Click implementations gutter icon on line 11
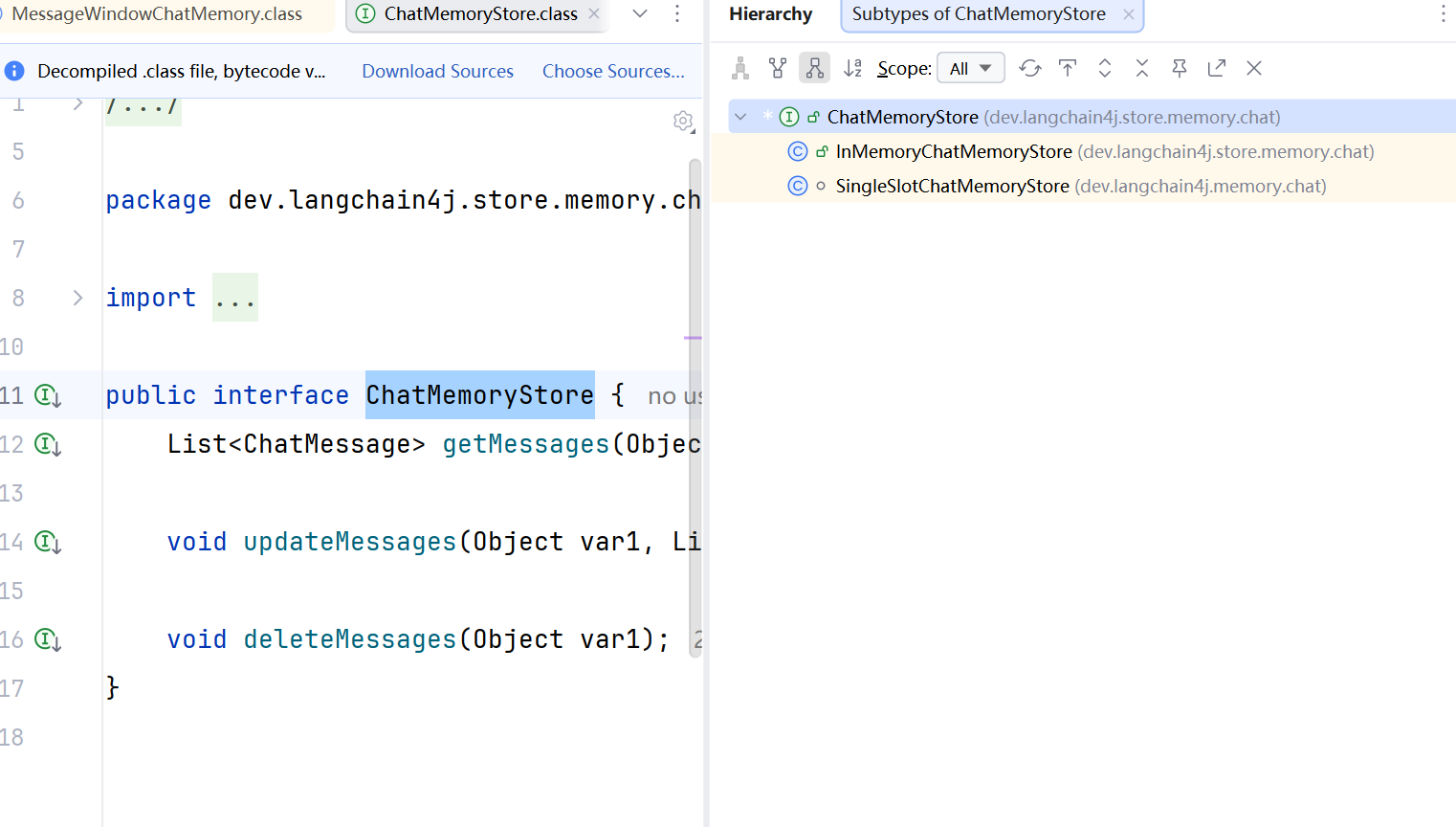The height and width of the screenshot is (827, 1456). pos(48,395)
